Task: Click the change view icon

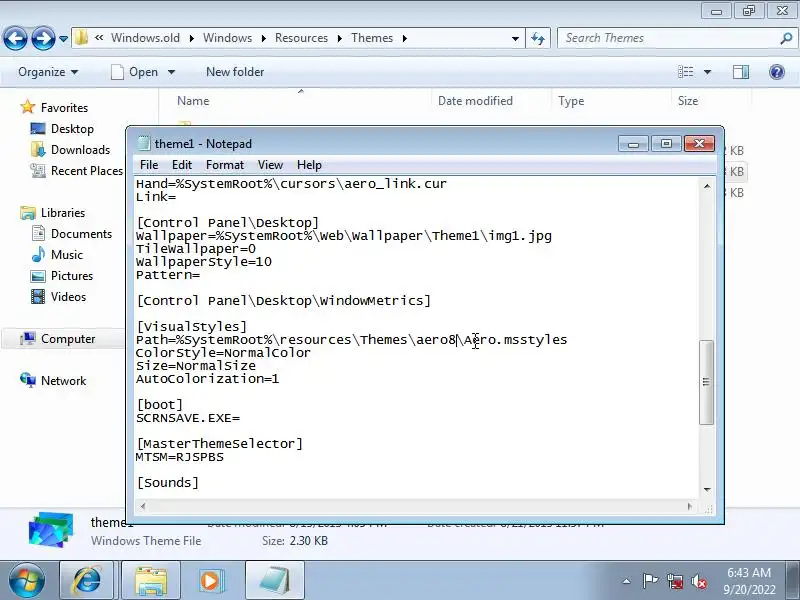Action: coord(685,72)
